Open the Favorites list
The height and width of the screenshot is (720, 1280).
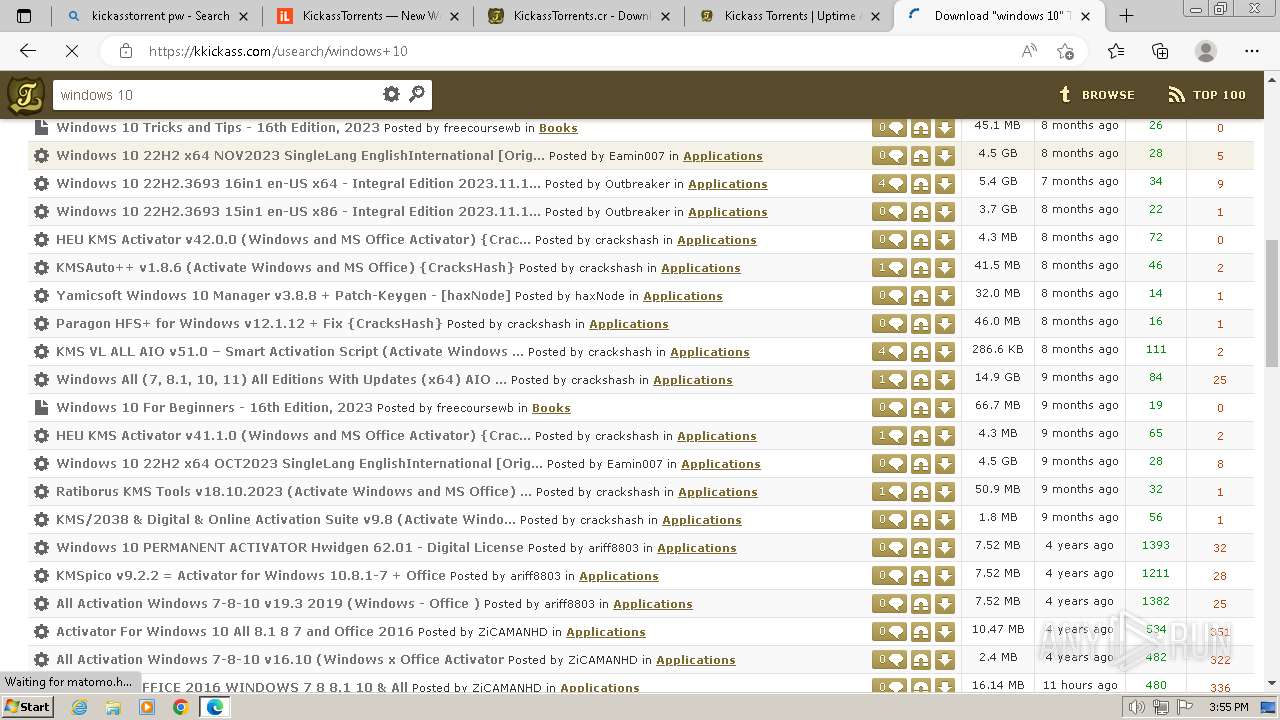[x=1116, y=51]
